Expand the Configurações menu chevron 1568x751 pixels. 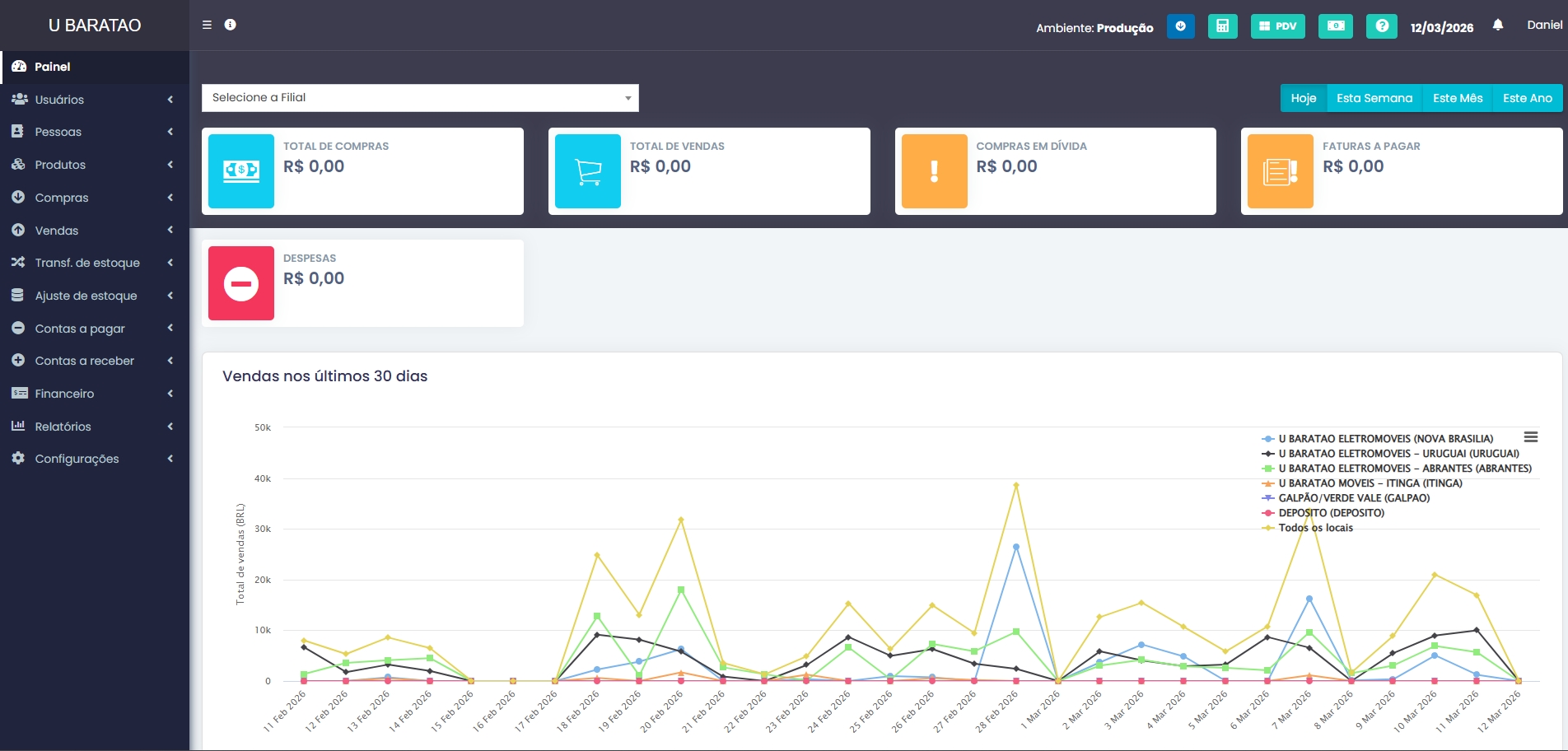click(170, 459)
